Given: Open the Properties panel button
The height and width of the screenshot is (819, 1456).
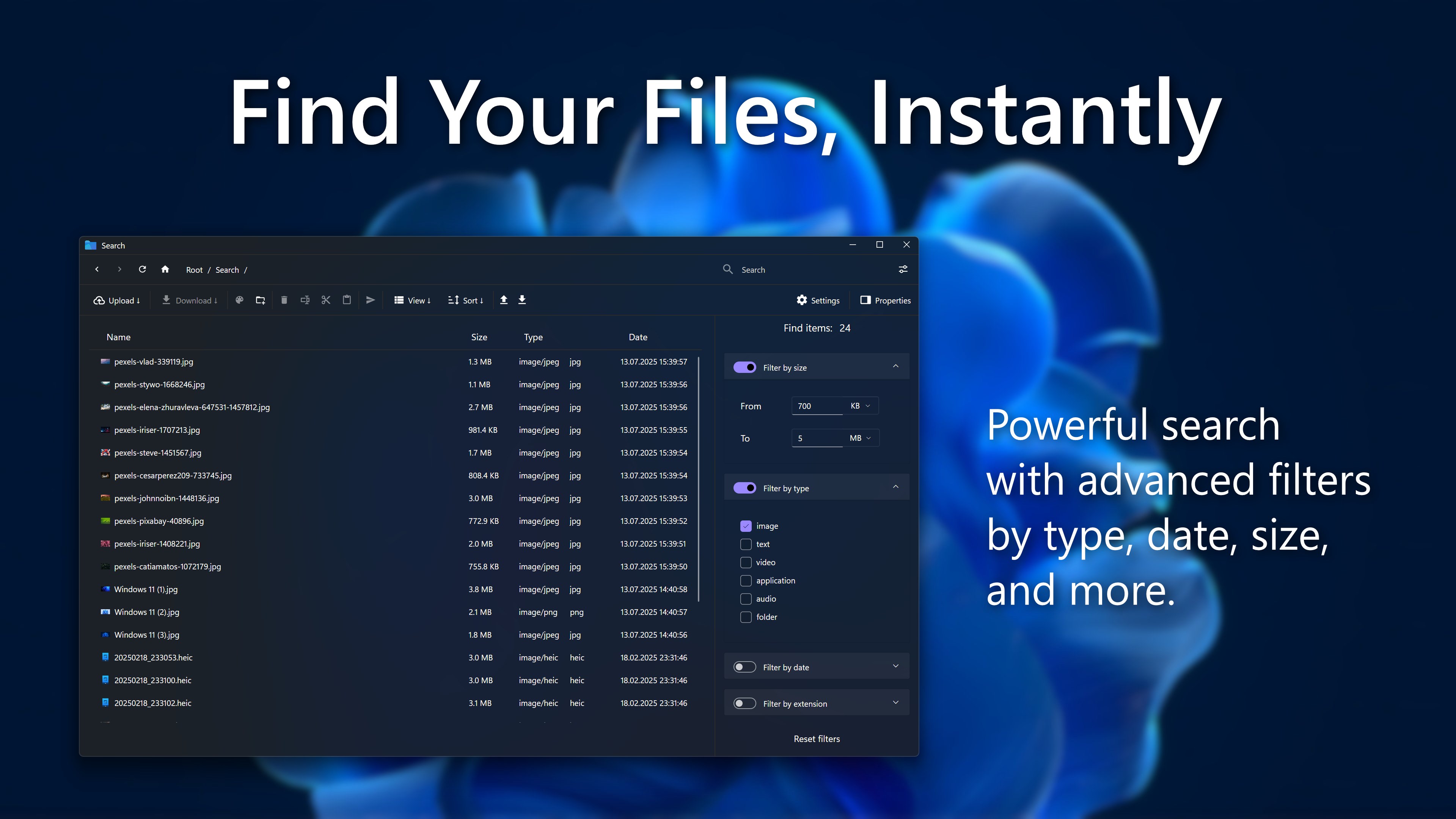Looking at the screenshot, I should [885, 300].
